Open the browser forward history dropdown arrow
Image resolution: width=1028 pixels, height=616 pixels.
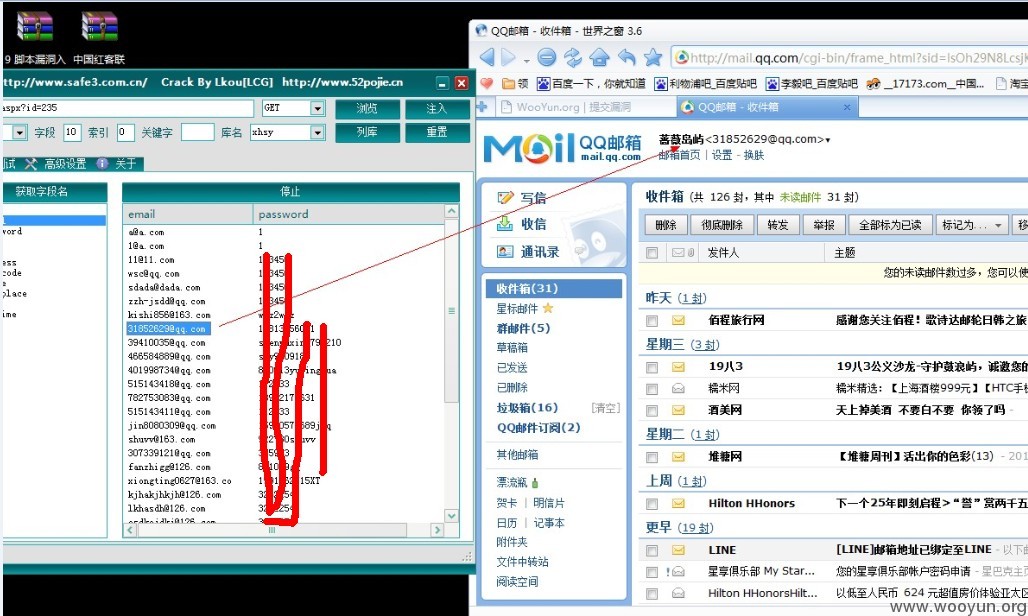click(526, 61)
